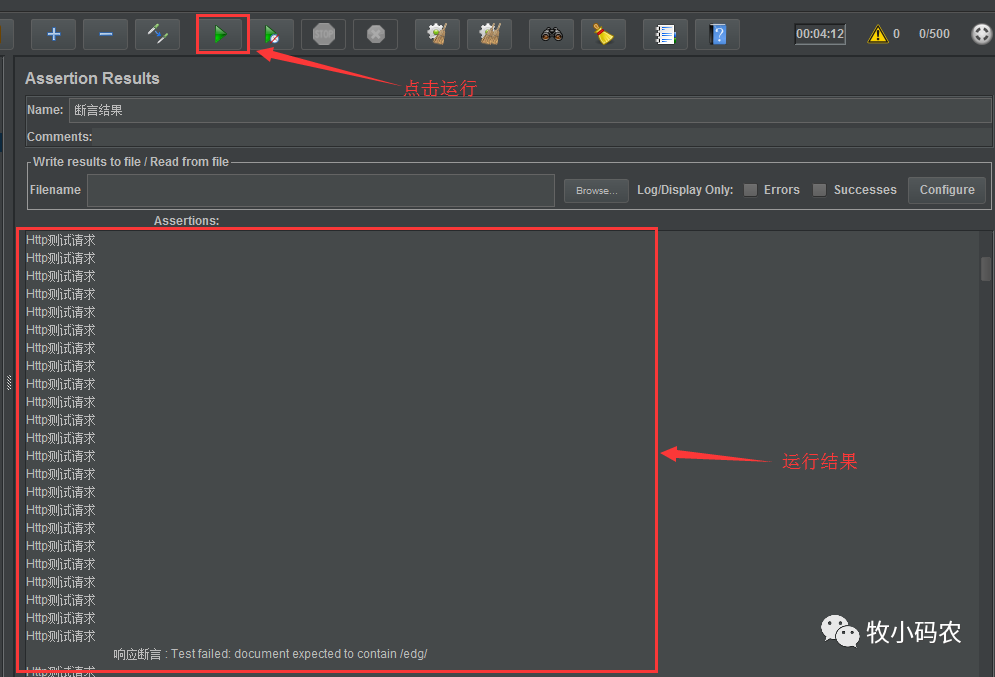Click the elapsed time 00:04:12 display
Viewport: 995px width, 677px height.
[820, 34]
